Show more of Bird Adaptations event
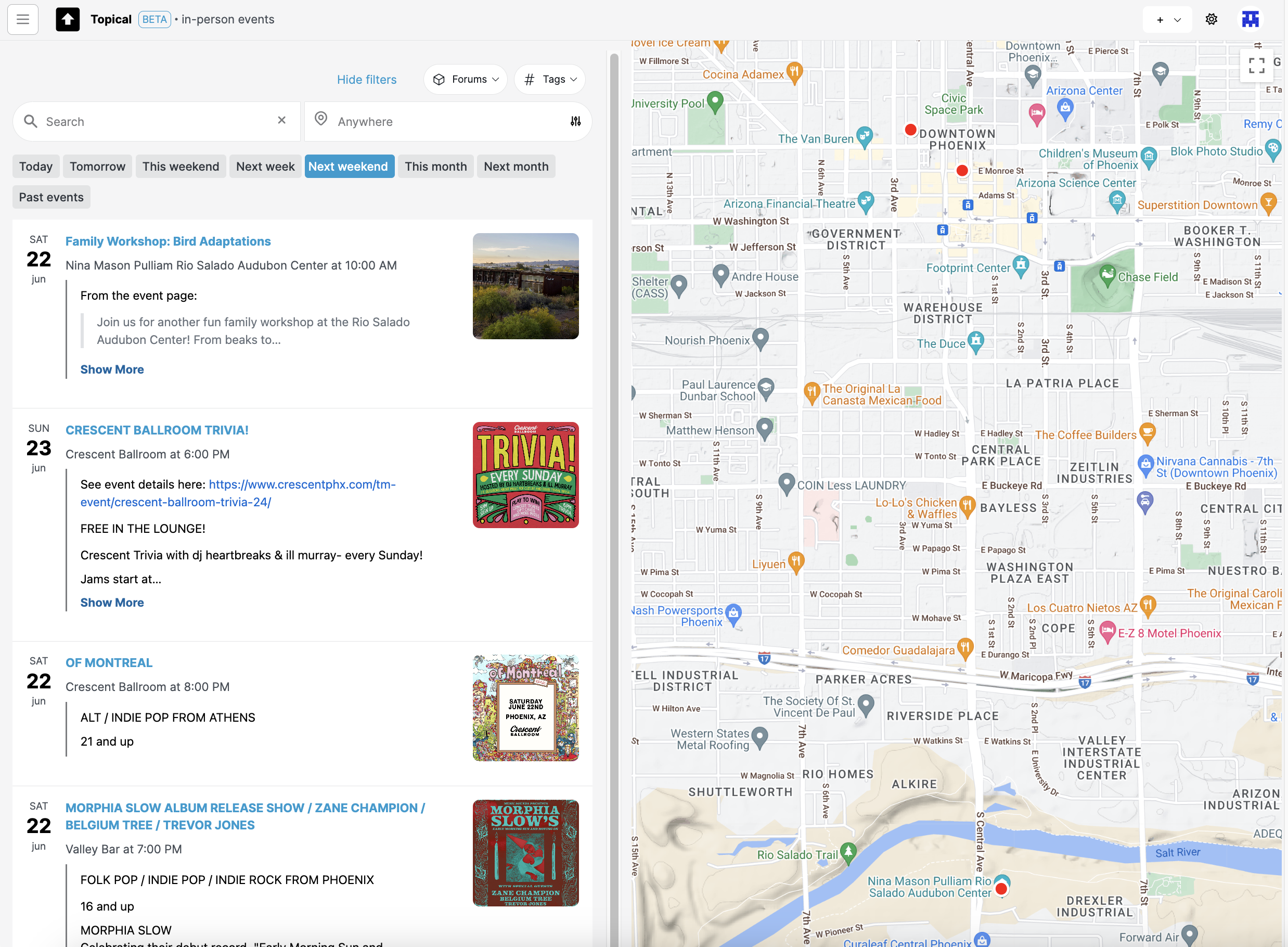This screenshot has height=947, width=1288. coord(112,370)
